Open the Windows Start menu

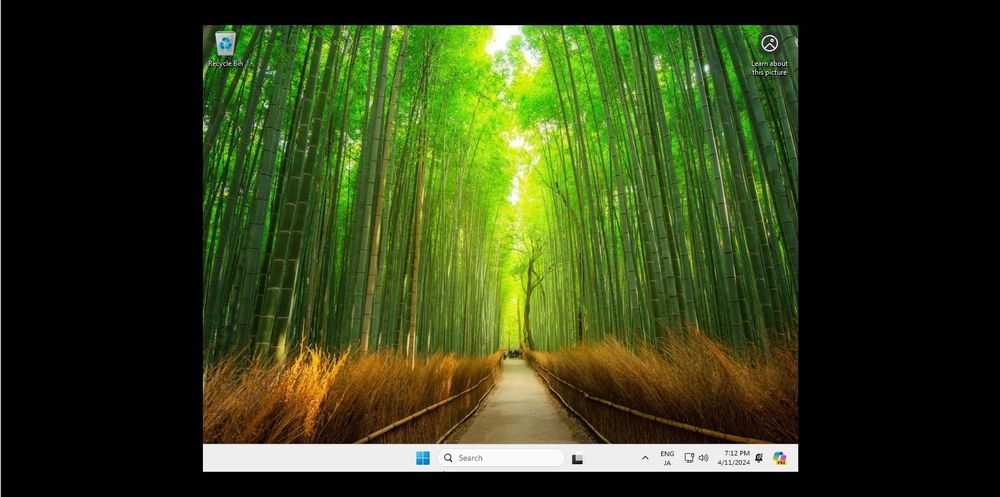[x=423, y=458]
